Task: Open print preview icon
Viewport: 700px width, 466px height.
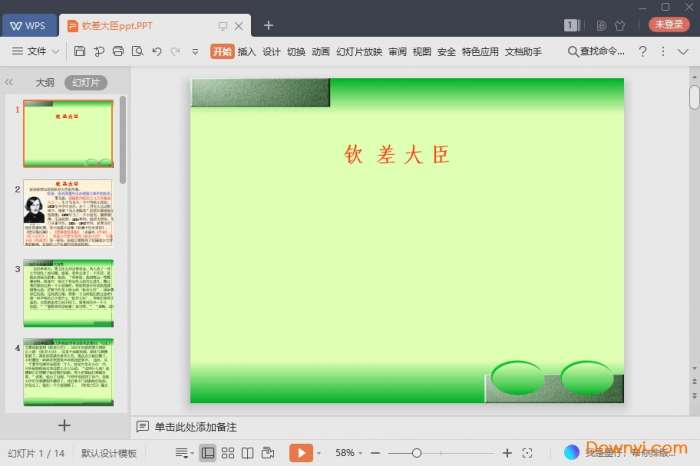Action: [138, 51]
